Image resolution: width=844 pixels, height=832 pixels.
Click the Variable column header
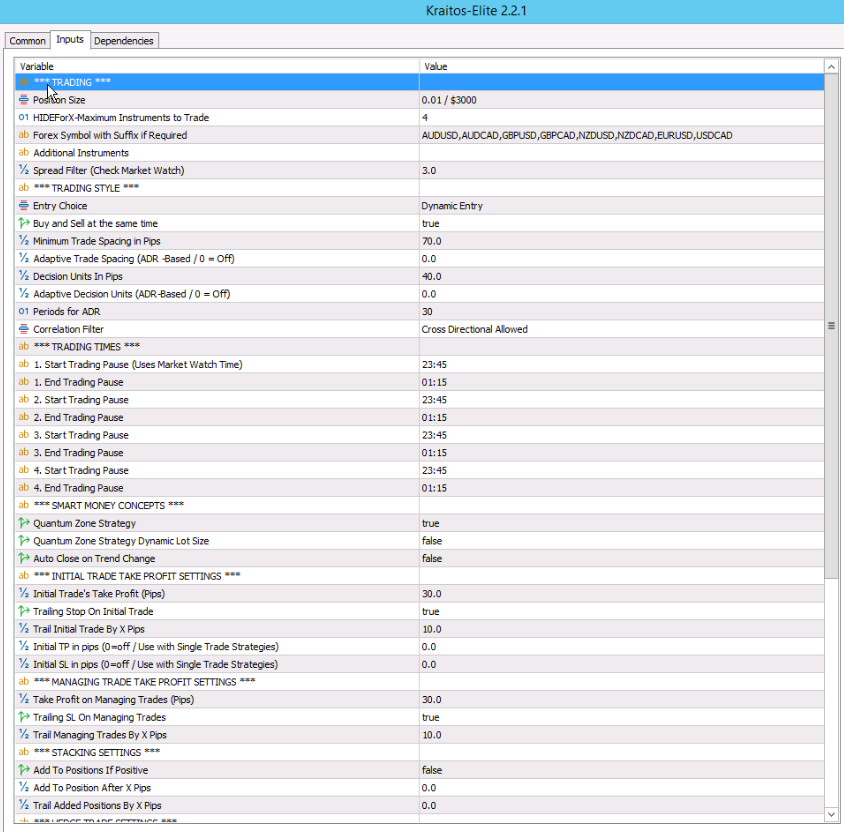217,66
